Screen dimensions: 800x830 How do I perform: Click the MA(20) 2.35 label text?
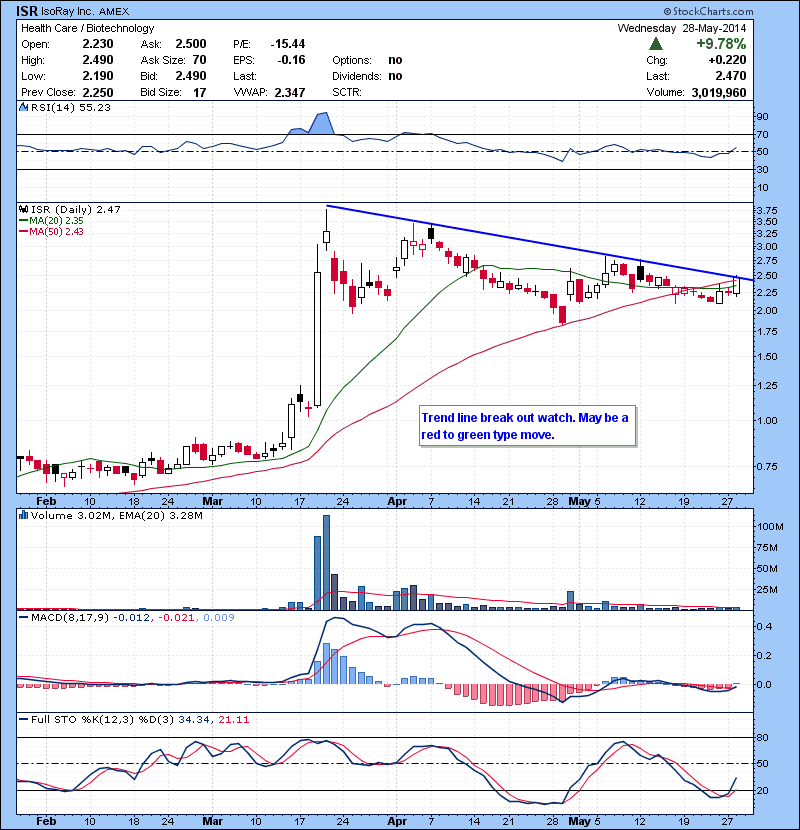(56, 221)
